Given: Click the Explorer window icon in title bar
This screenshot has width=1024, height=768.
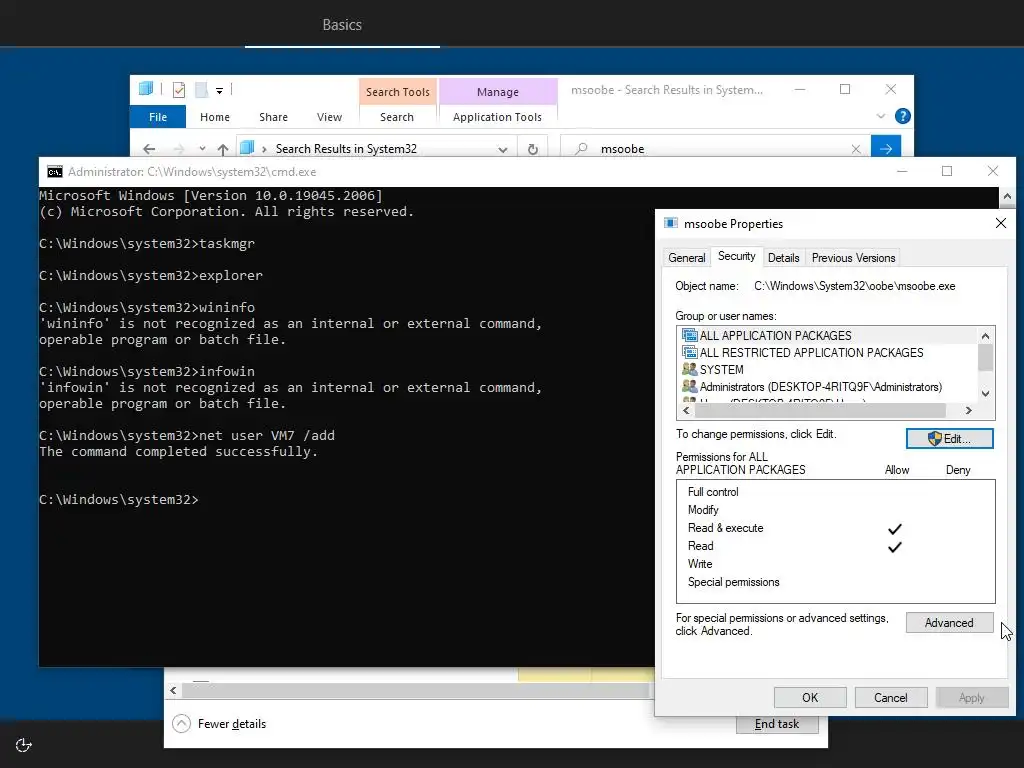Looking at the screenshot, I should click(146, 89).
